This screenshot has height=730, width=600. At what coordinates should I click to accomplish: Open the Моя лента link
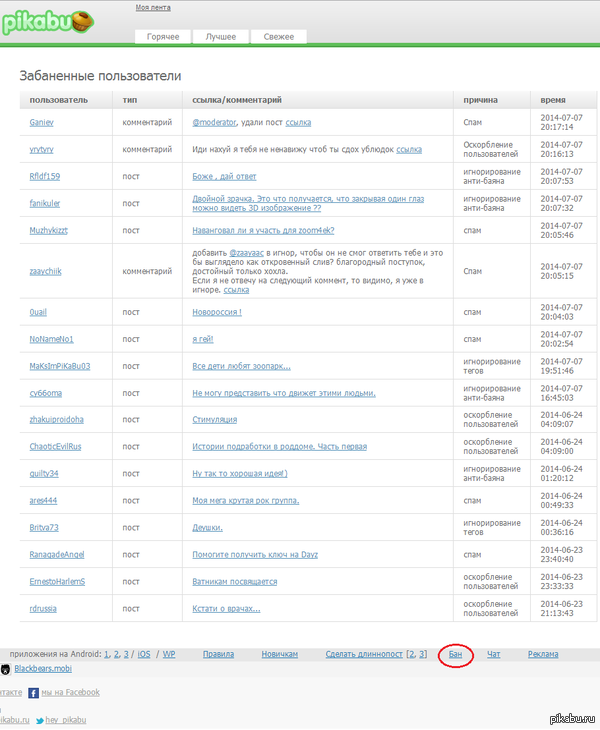pyautogui.click(x=152, y=8)
